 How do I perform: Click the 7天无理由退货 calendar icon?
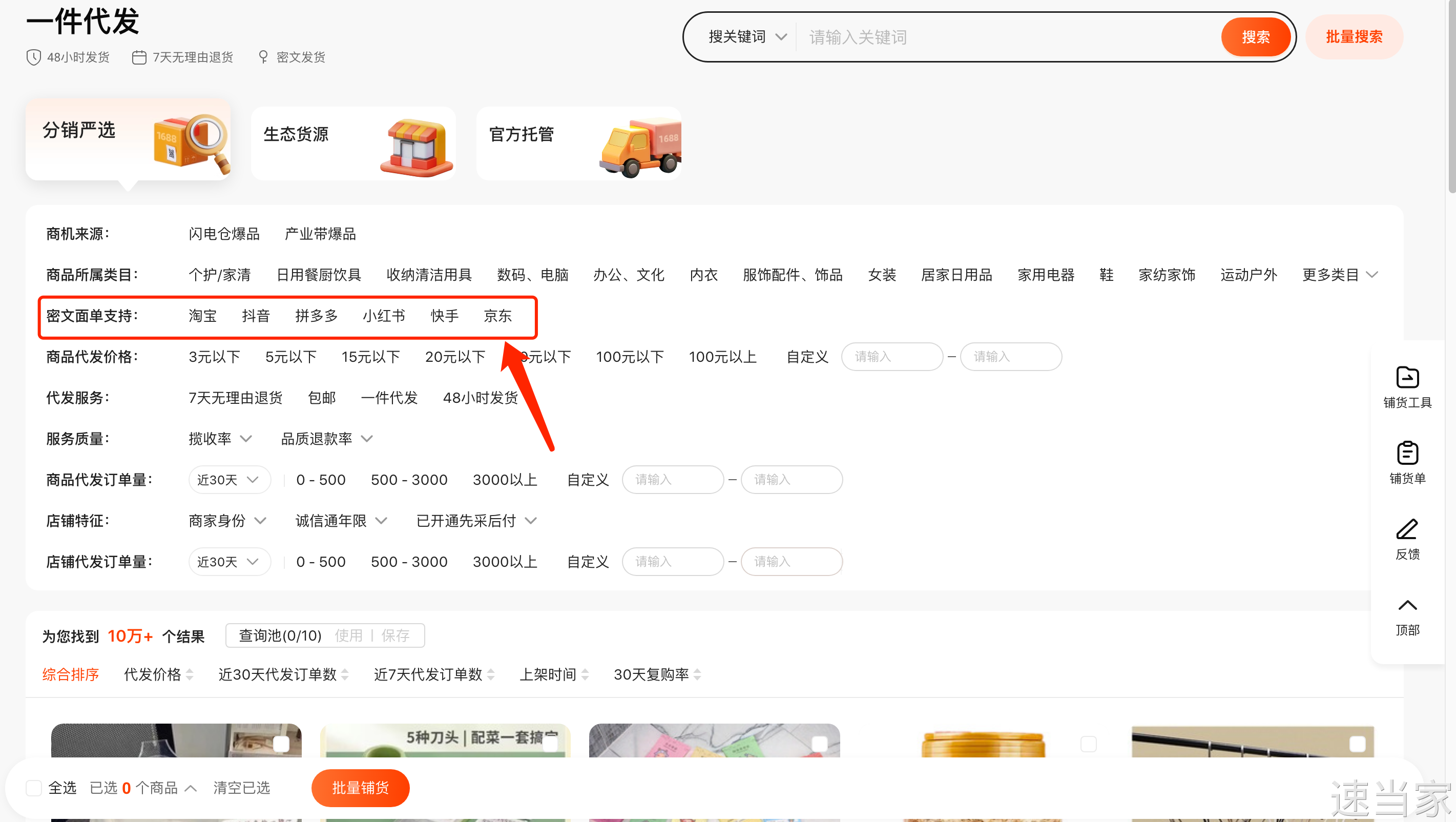point(139,57)
